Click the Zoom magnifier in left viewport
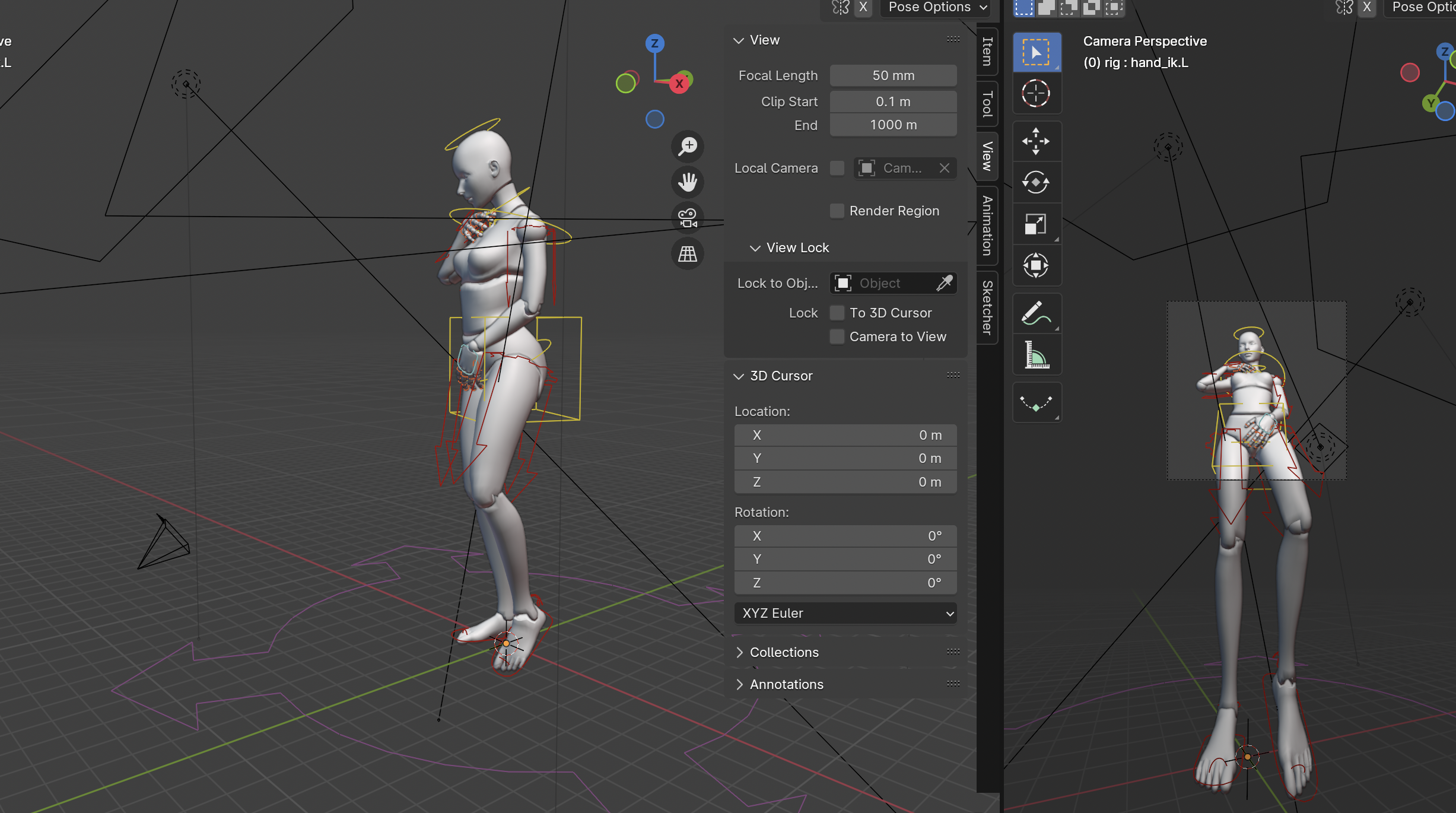1456x813 pixels. point(688,146)
